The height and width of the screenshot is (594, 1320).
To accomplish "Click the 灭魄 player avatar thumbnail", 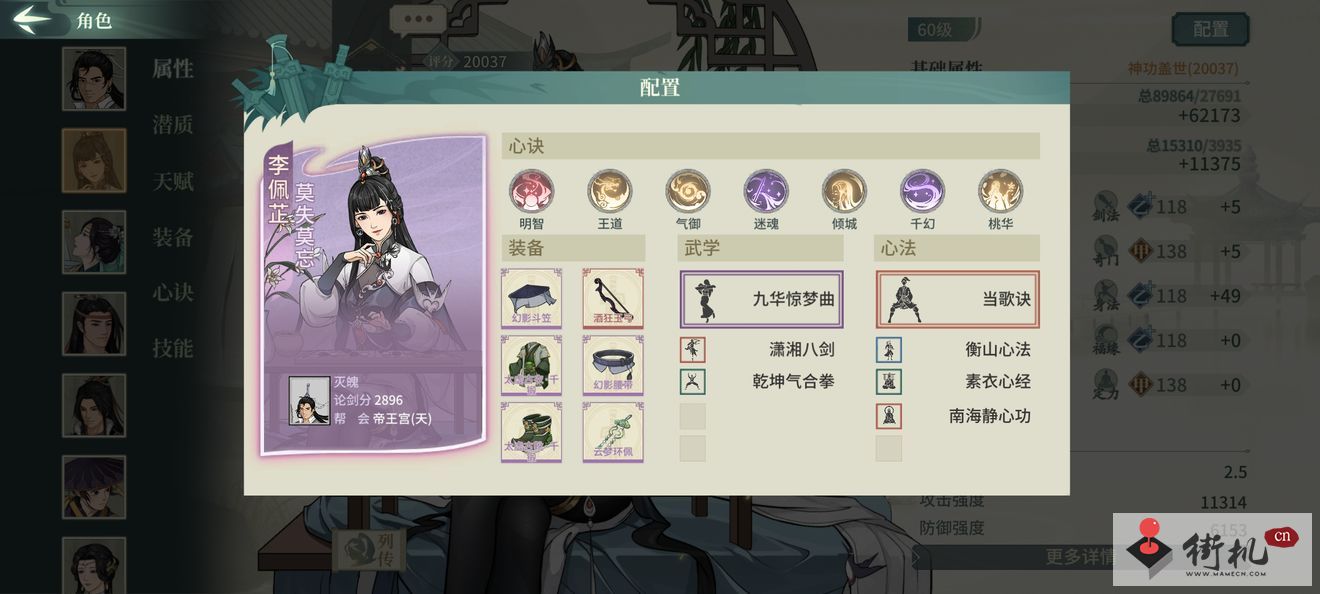I will [309, 401].
